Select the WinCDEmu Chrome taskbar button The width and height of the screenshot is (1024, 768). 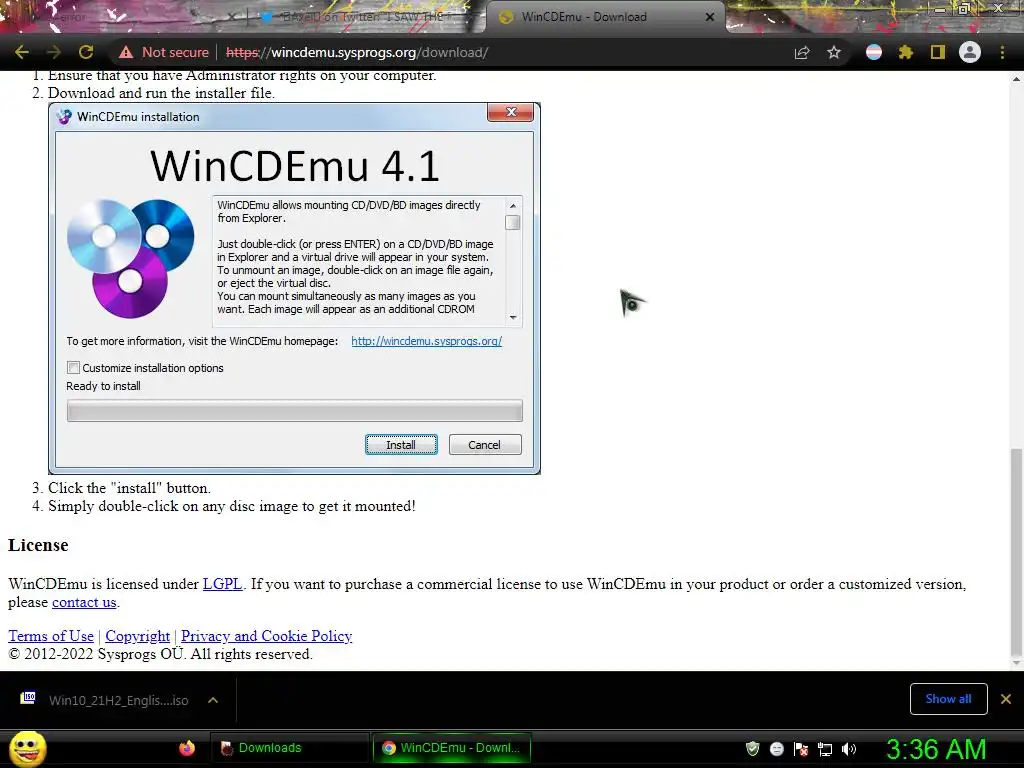[451, 748]
